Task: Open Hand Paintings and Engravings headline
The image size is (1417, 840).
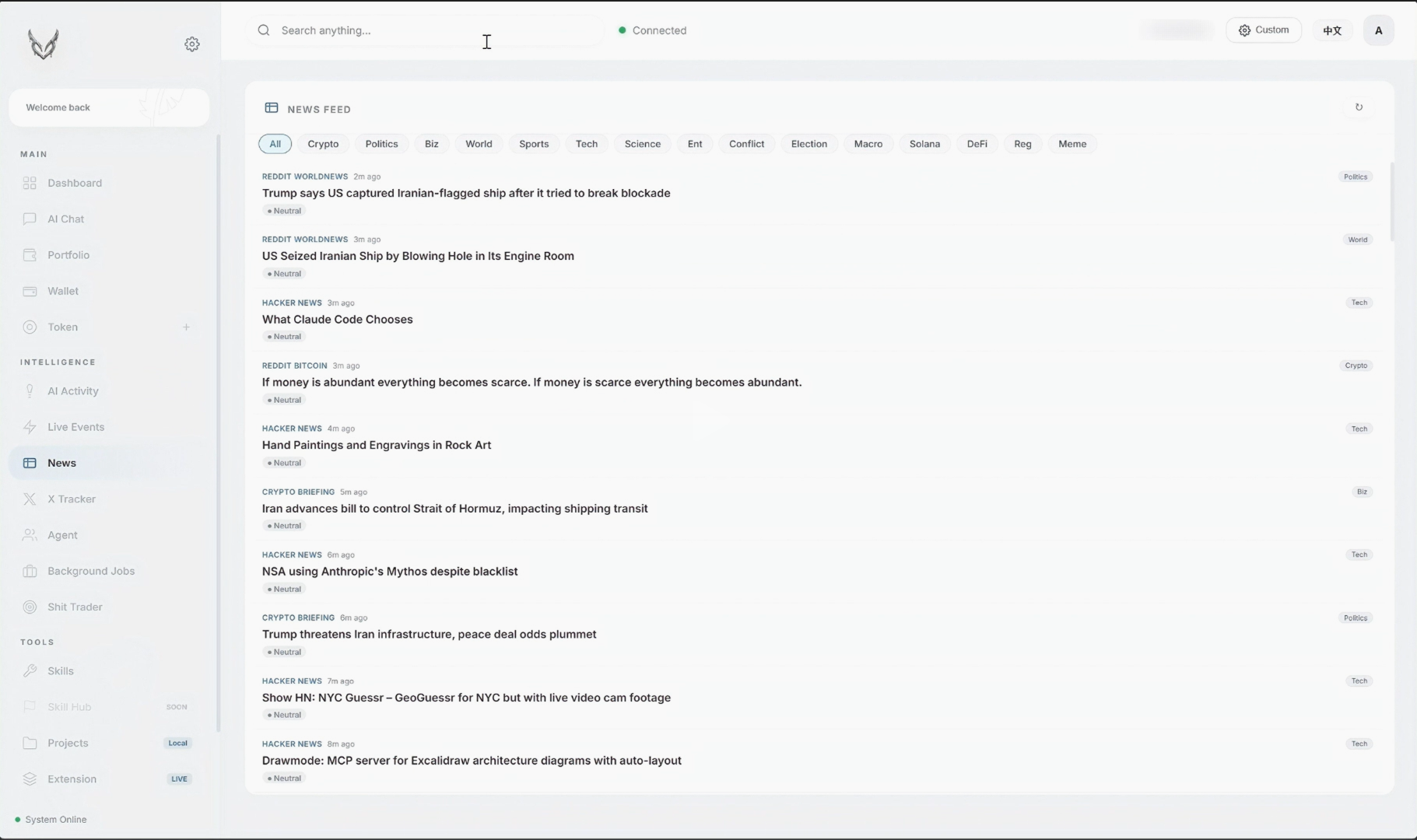Action: click(377, 445)
